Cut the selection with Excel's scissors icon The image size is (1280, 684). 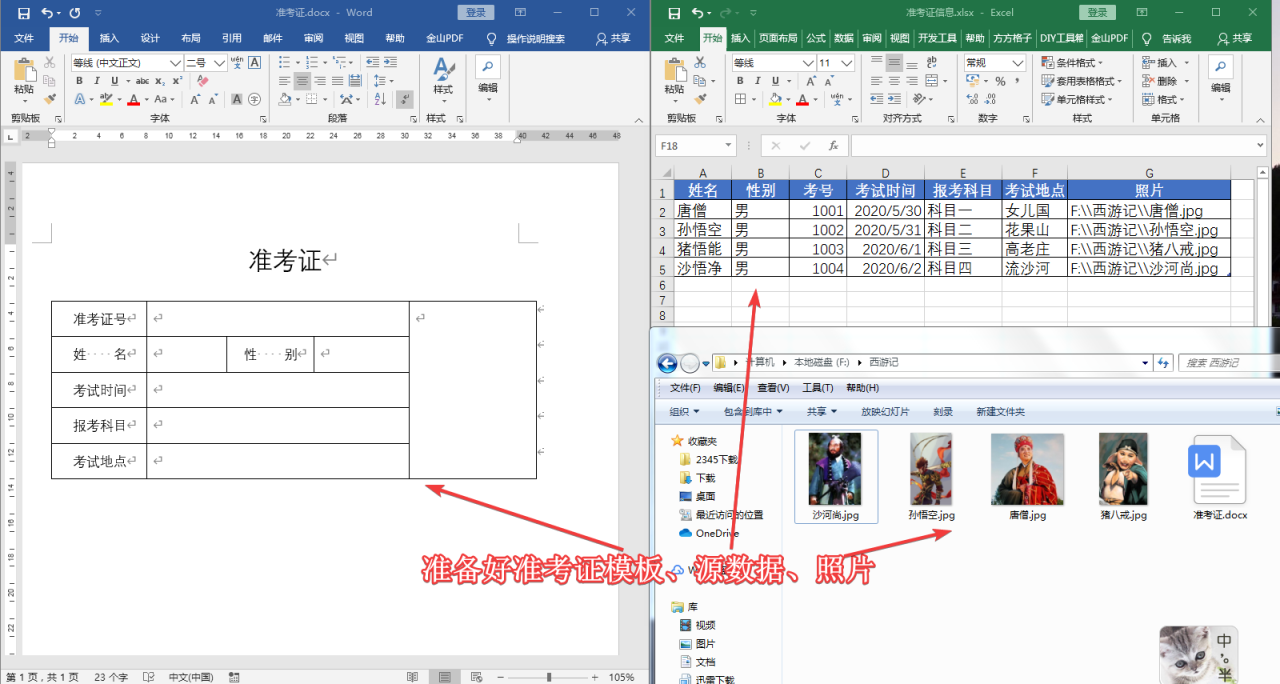coord(700,62)
